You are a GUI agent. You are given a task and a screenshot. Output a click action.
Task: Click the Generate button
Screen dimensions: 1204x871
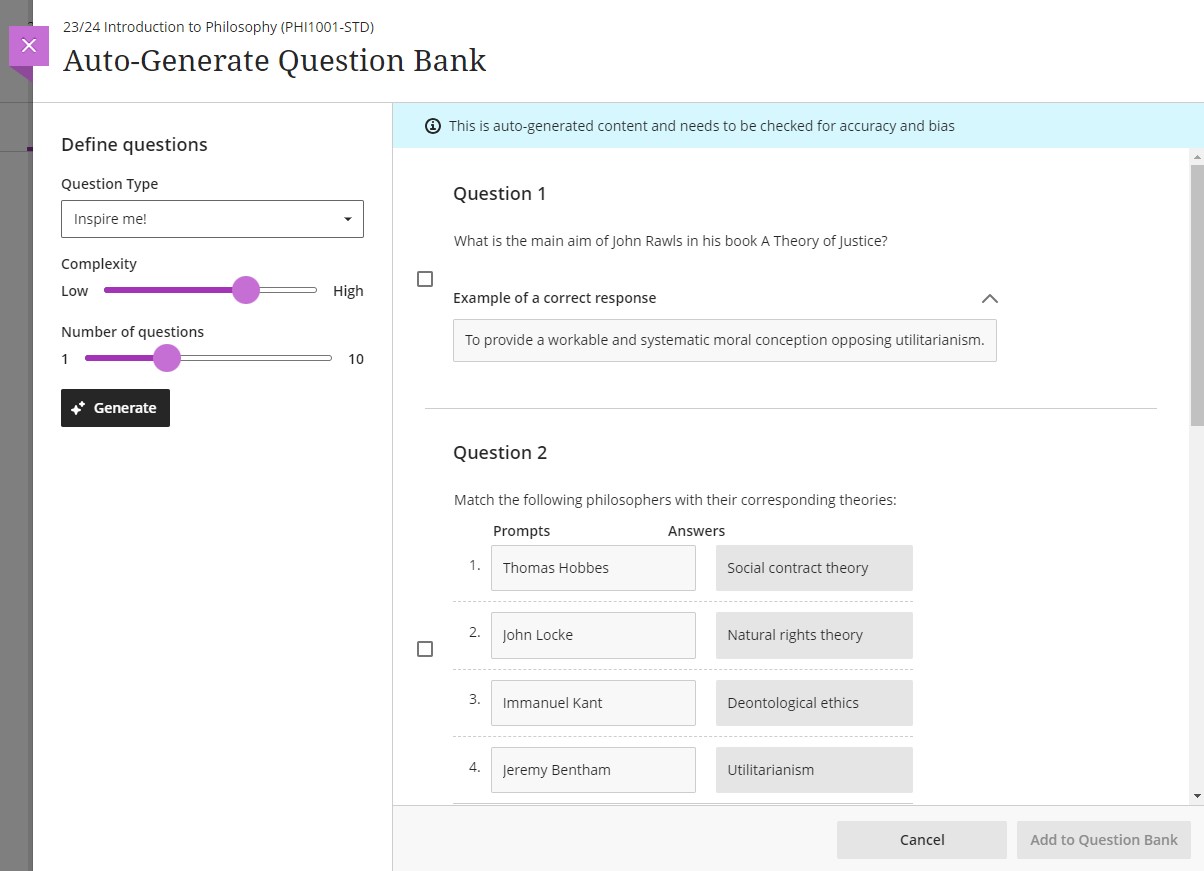coord(115,407)
